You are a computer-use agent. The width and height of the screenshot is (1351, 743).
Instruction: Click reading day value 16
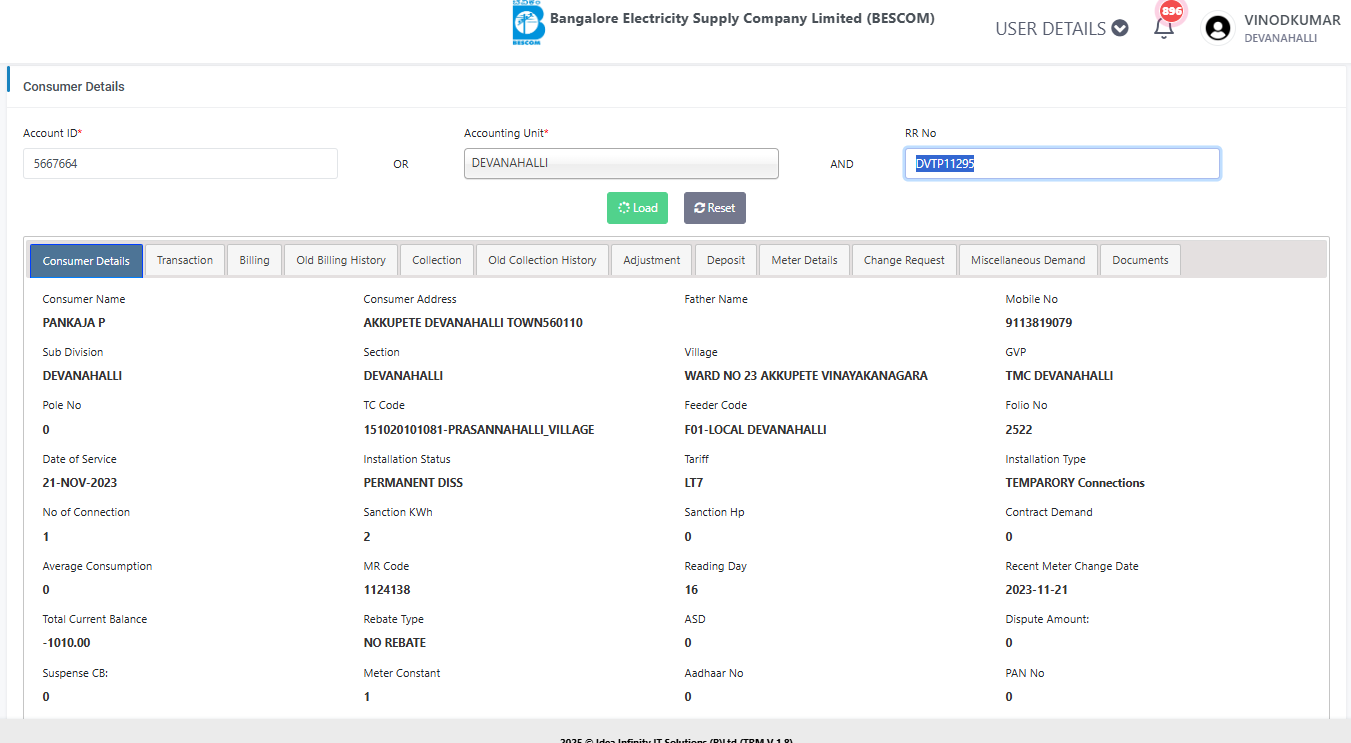coord(691,590)
